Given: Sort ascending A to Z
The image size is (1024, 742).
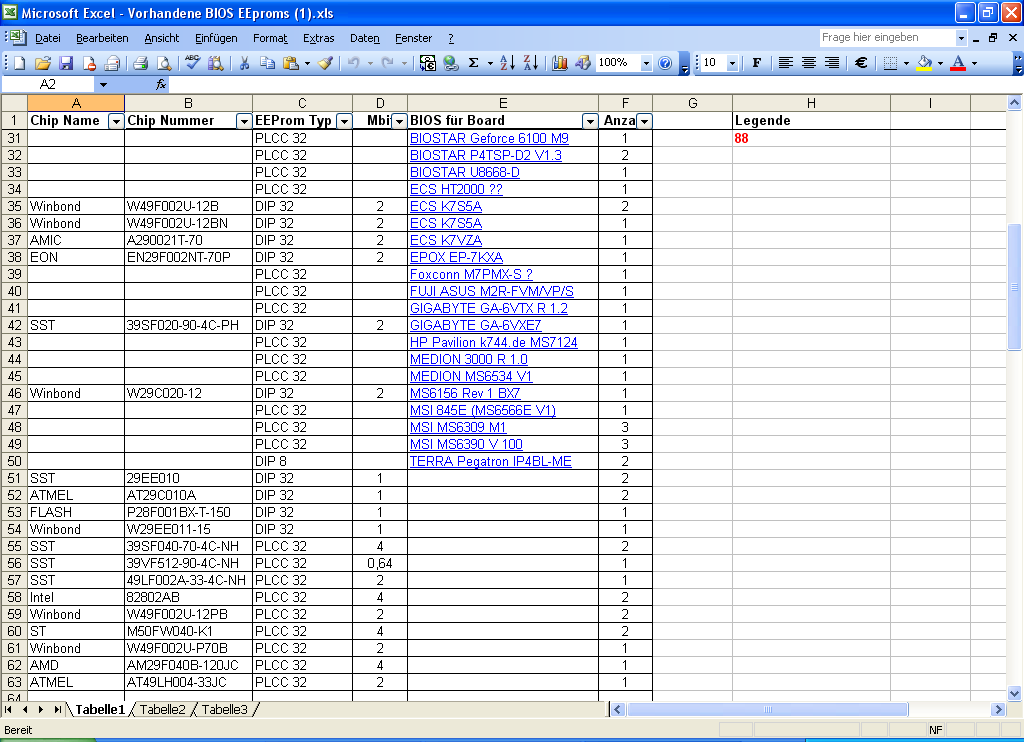Looking at the screenshot, I should click(507, 63).
